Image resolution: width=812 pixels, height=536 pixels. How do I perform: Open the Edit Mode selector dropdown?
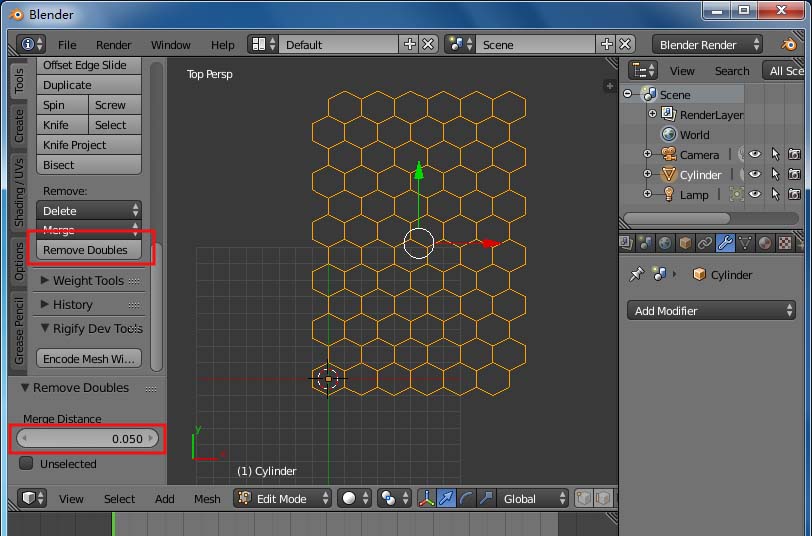tap(282, 499)
